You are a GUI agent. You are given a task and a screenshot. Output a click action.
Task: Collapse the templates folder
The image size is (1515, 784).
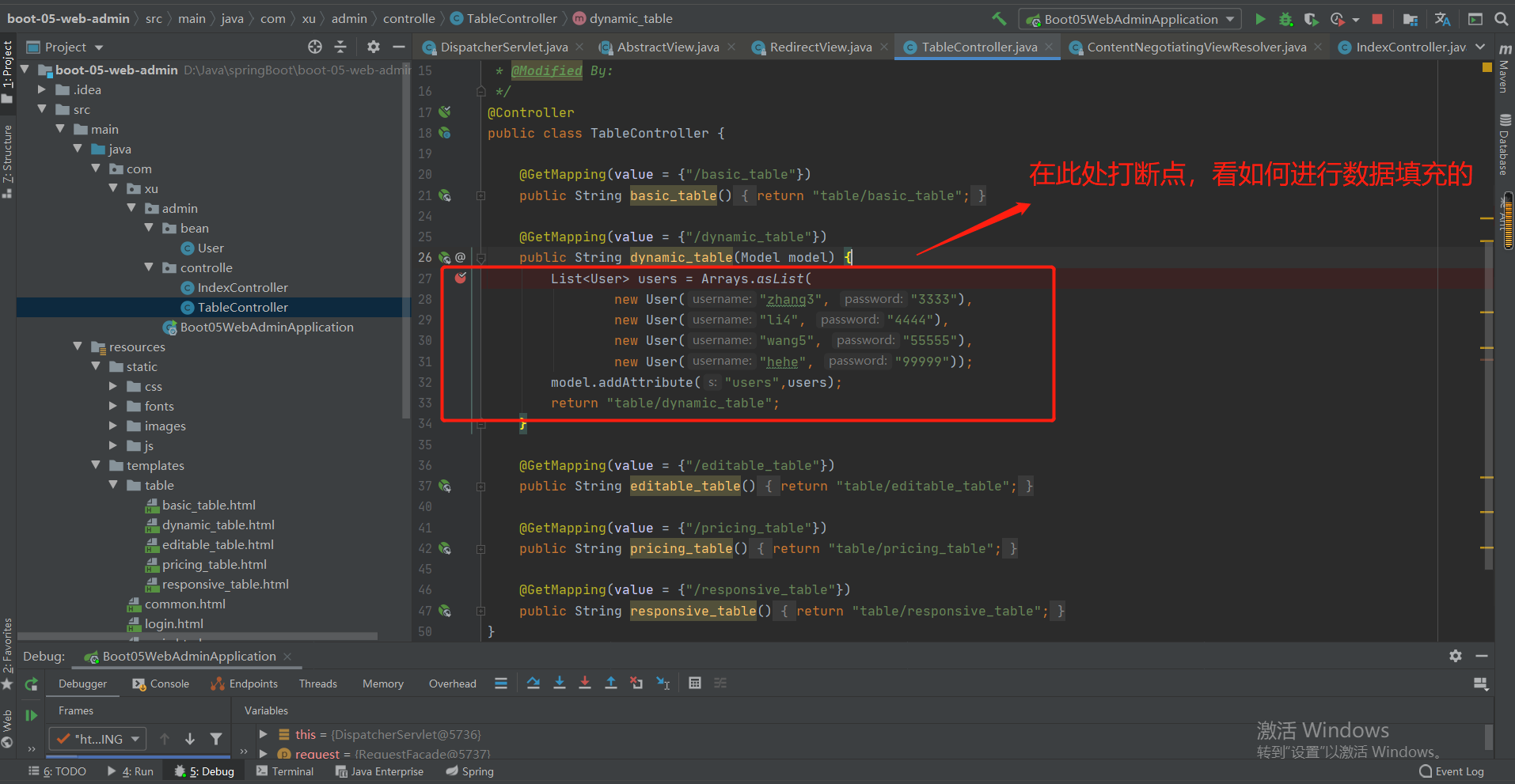96,465
